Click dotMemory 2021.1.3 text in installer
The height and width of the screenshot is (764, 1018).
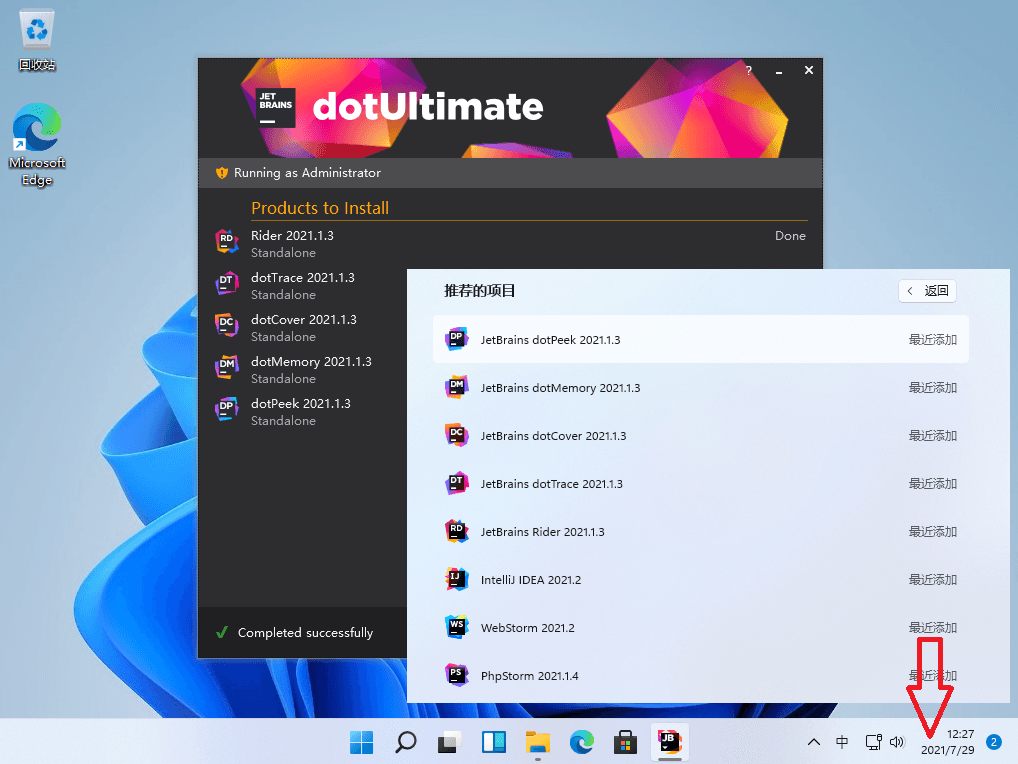(311, 362)
